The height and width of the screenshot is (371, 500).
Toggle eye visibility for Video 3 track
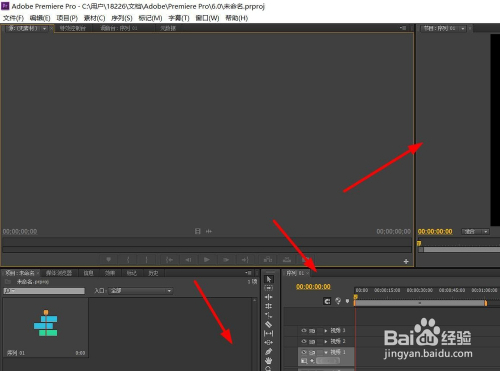pos(304,330)
